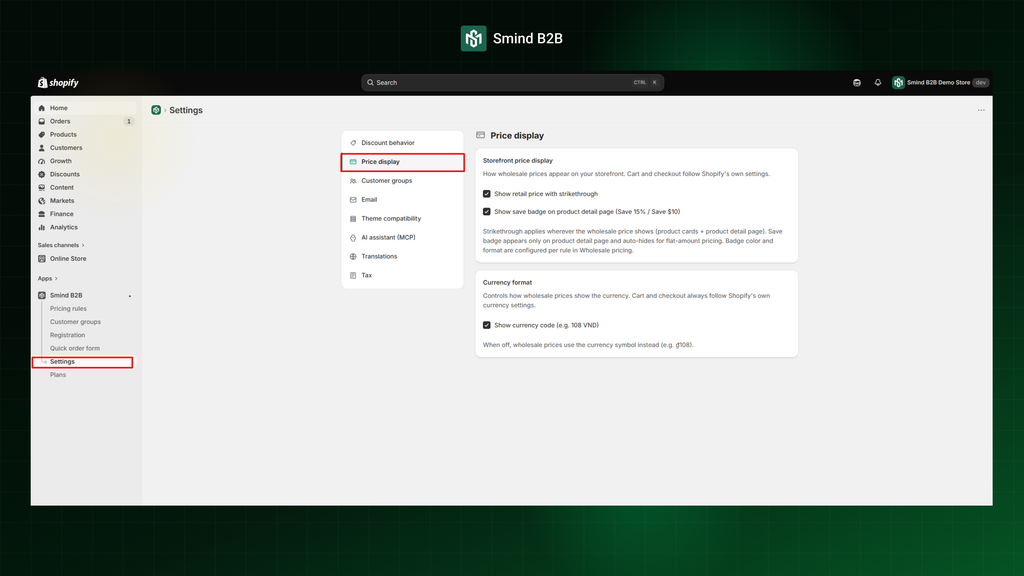Screen dimensions: 1024x576
Task: Select Discount behavior settings tab
Action: click(x=402, y=143)
